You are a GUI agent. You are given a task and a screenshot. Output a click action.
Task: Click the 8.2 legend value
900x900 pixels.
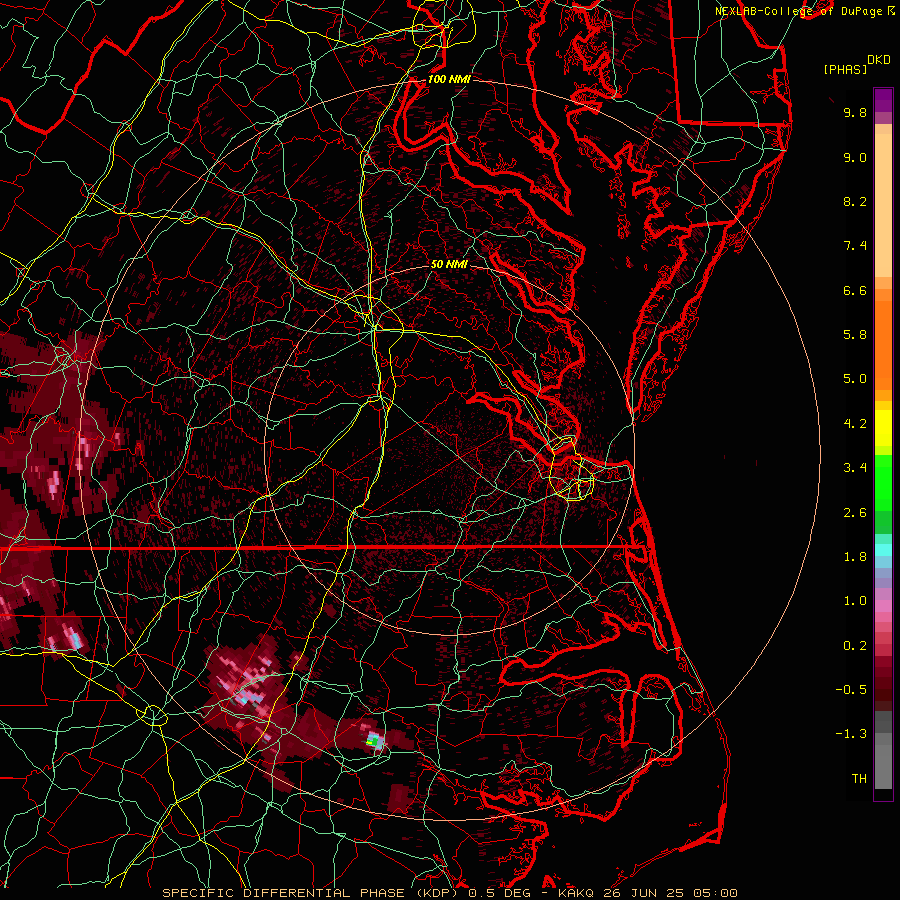tap(855, 201)
